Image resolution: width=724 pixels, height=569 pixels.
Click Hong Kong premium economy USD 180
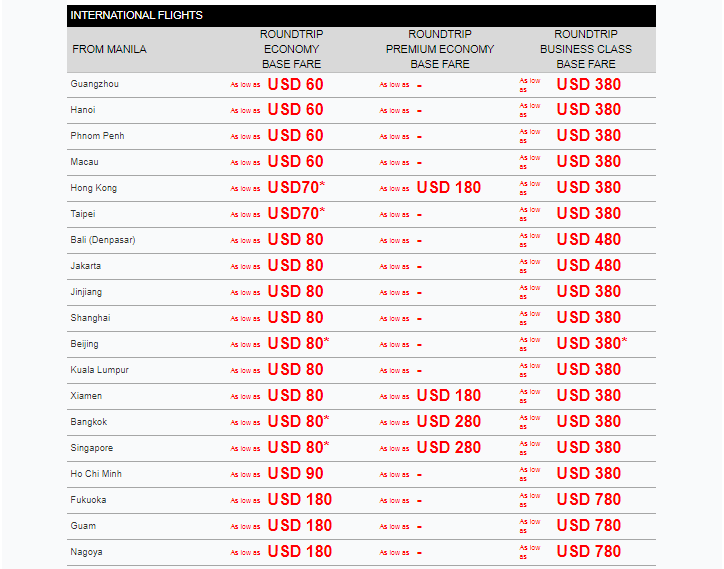(448, 188)
